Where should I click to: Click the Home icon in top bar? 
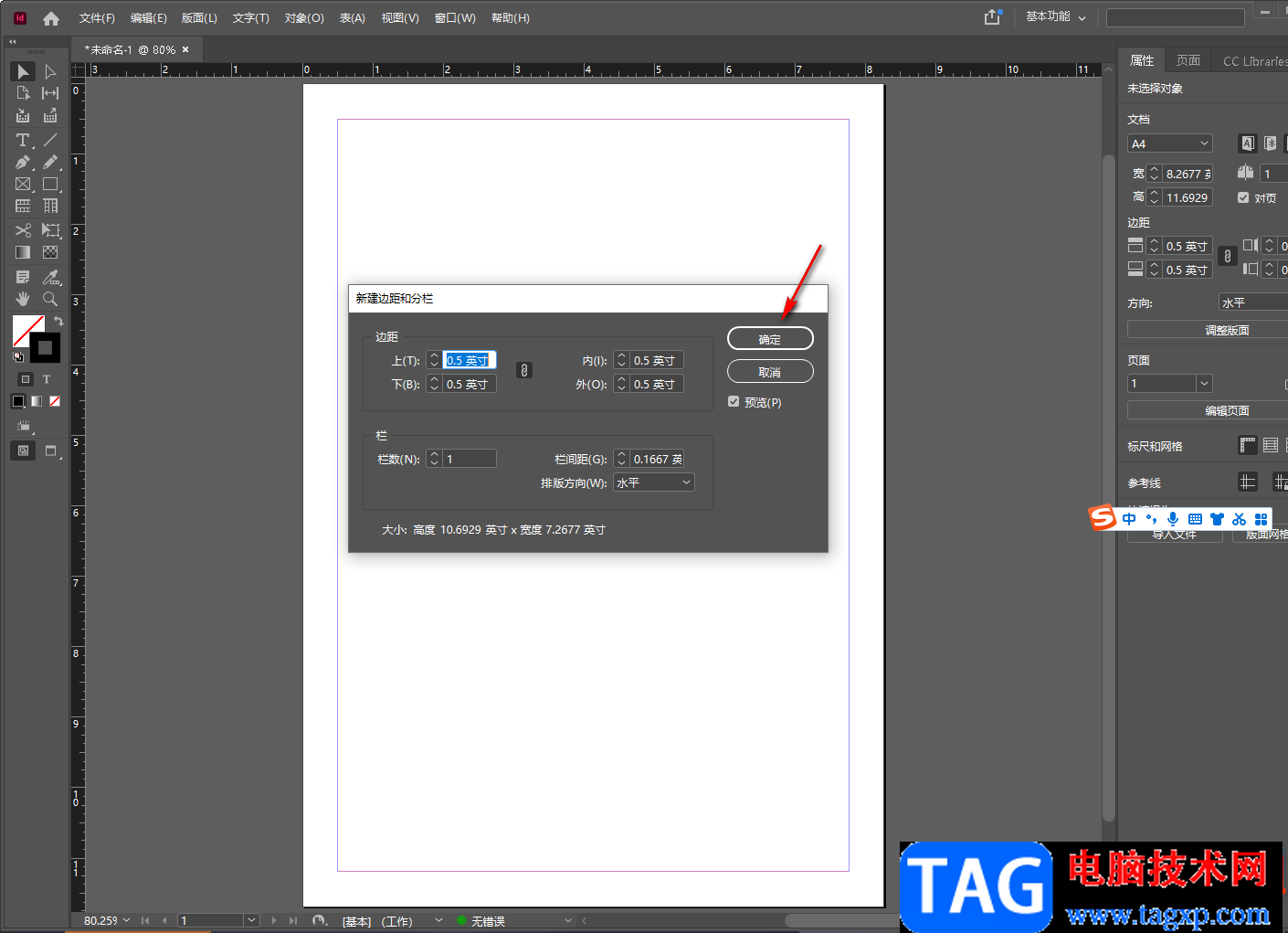tap(51, 18)
